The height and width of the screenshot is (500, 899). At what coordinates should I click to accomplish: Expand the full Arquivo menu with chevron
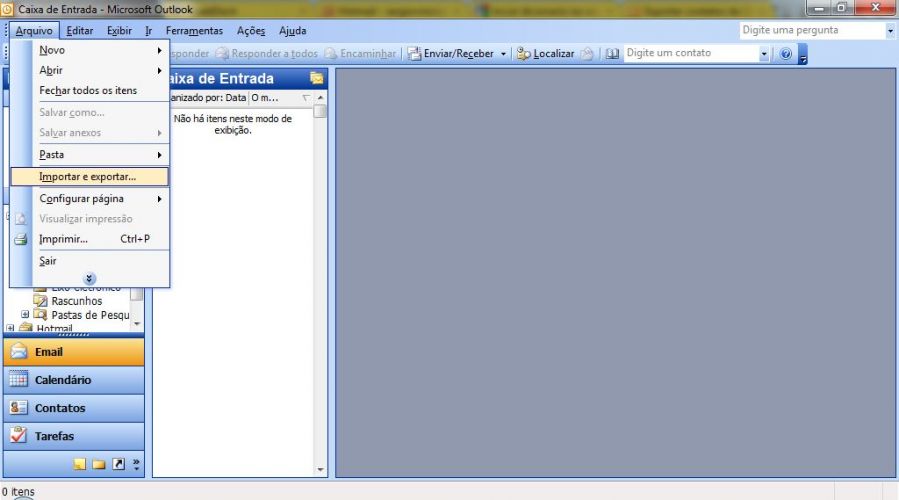point(89,279)
